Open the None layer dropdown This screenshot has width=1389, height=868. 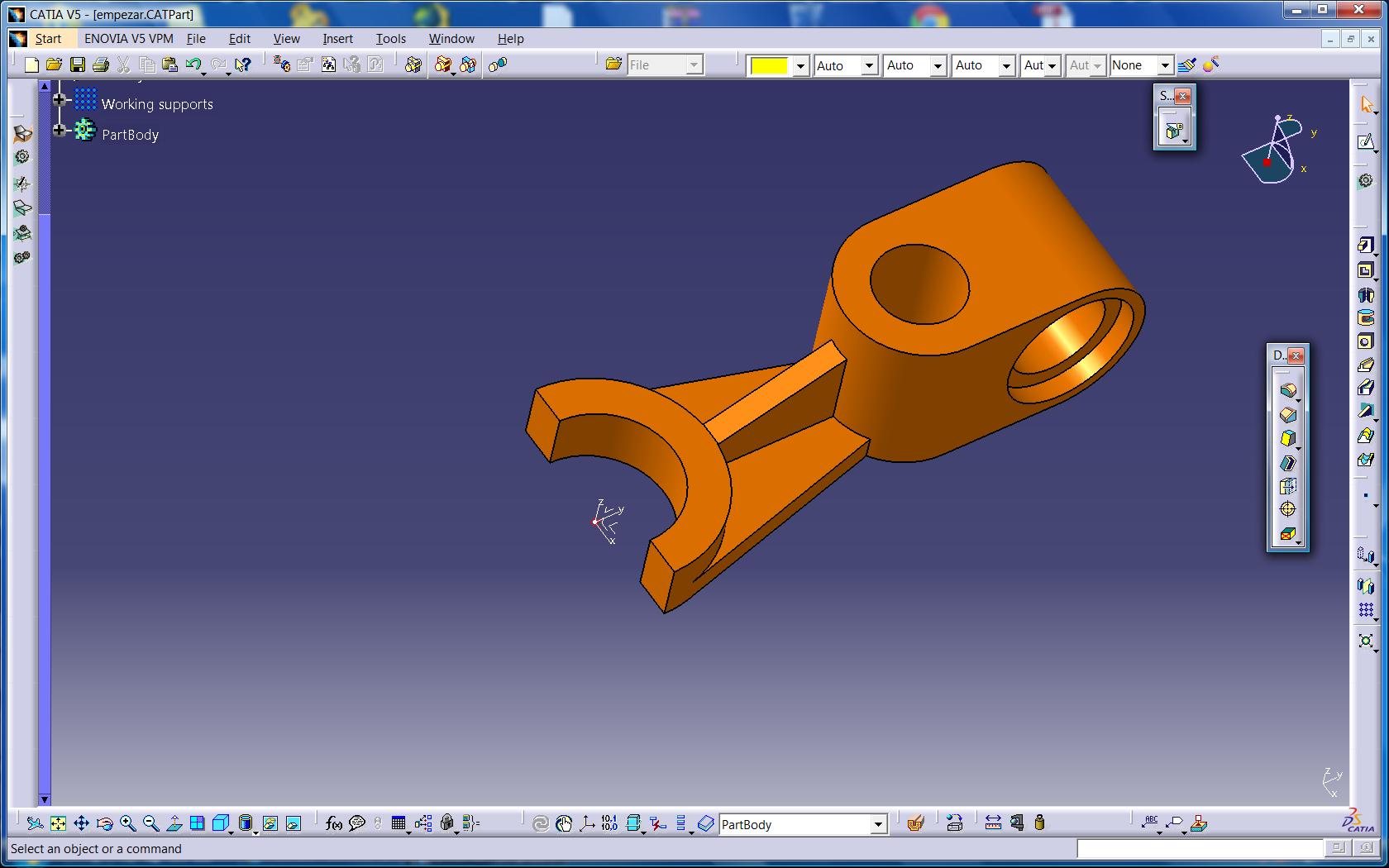click(x=1165, y=66)
